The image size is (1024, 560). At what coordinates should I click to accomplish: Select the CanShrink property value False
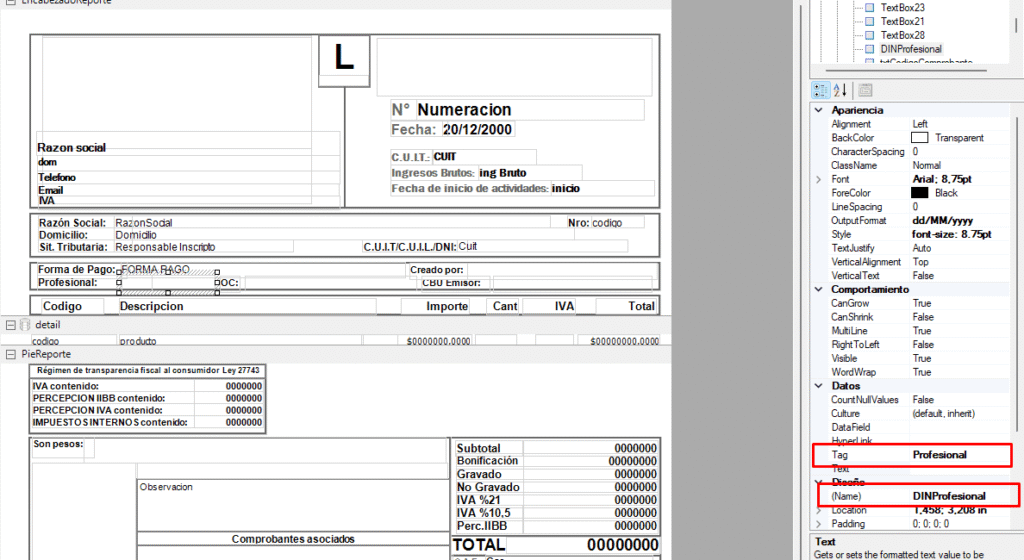[924, 317]
